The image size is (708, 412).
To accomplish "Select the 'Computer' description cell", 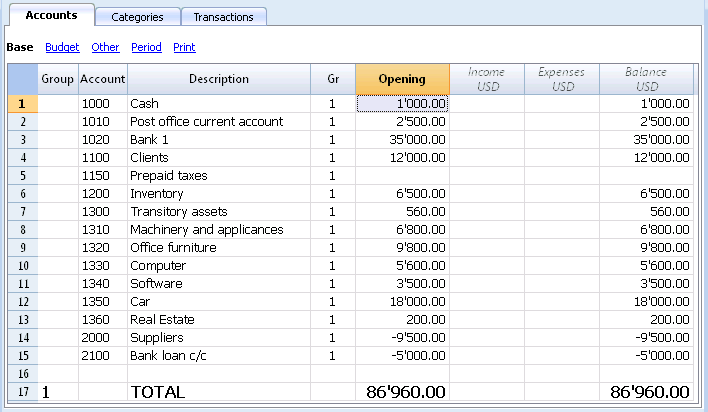I will (219, 266).
